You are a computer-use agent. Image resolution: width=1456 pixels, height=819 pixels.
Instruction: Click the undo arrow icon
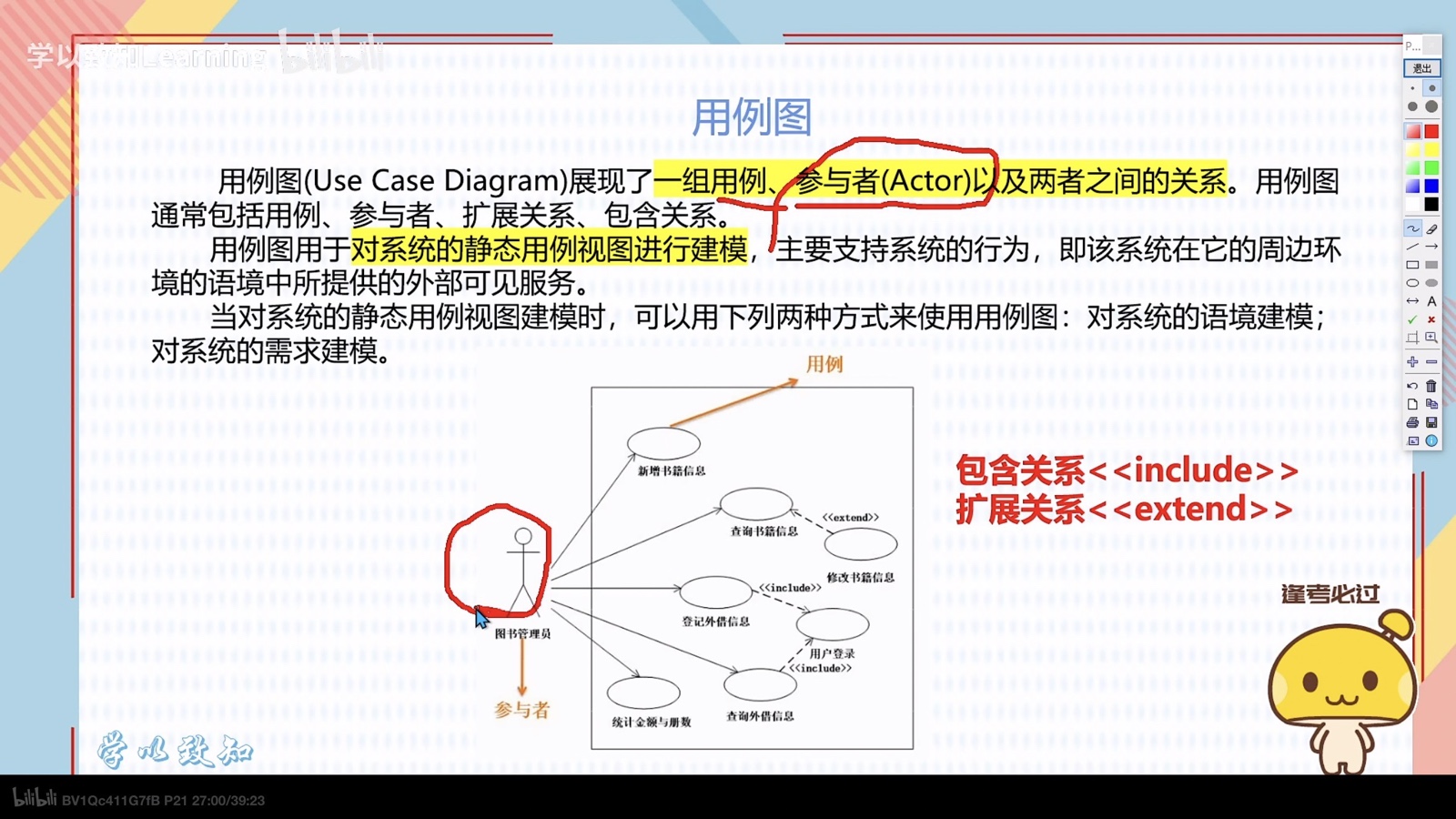[x=1412, y=386]
